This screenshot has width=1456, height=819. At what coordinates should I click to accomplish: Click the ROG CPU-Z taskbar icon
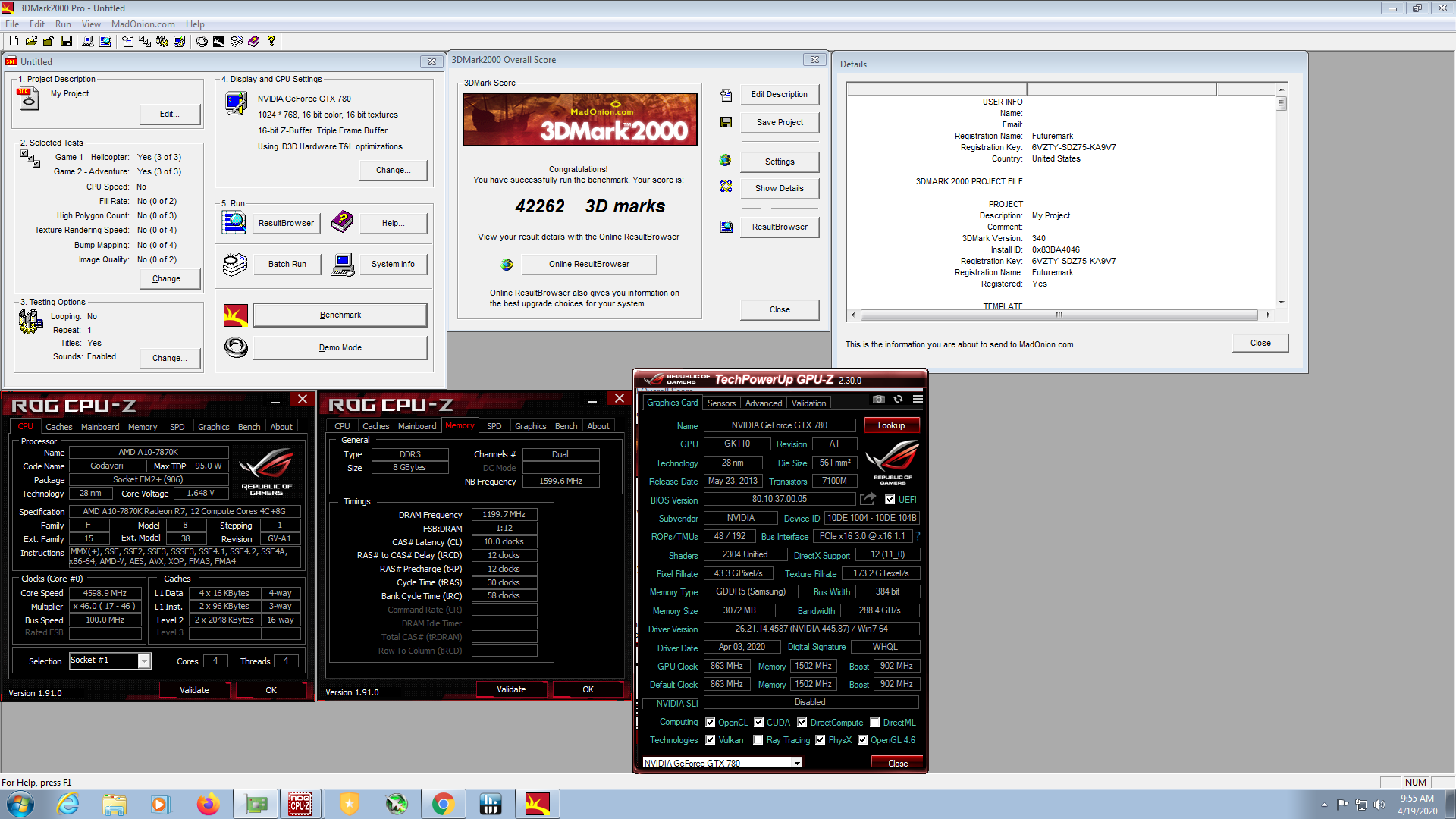[x=300, y=804]
